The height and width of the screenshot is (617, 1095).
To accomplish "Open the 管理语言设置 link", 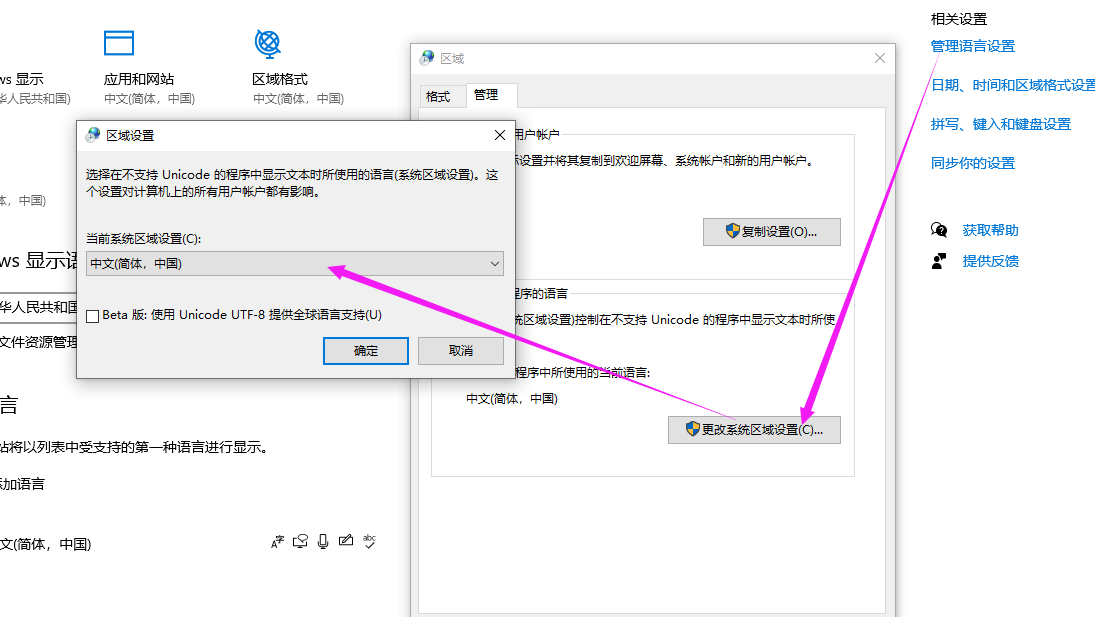I will [x=973, y=46].
